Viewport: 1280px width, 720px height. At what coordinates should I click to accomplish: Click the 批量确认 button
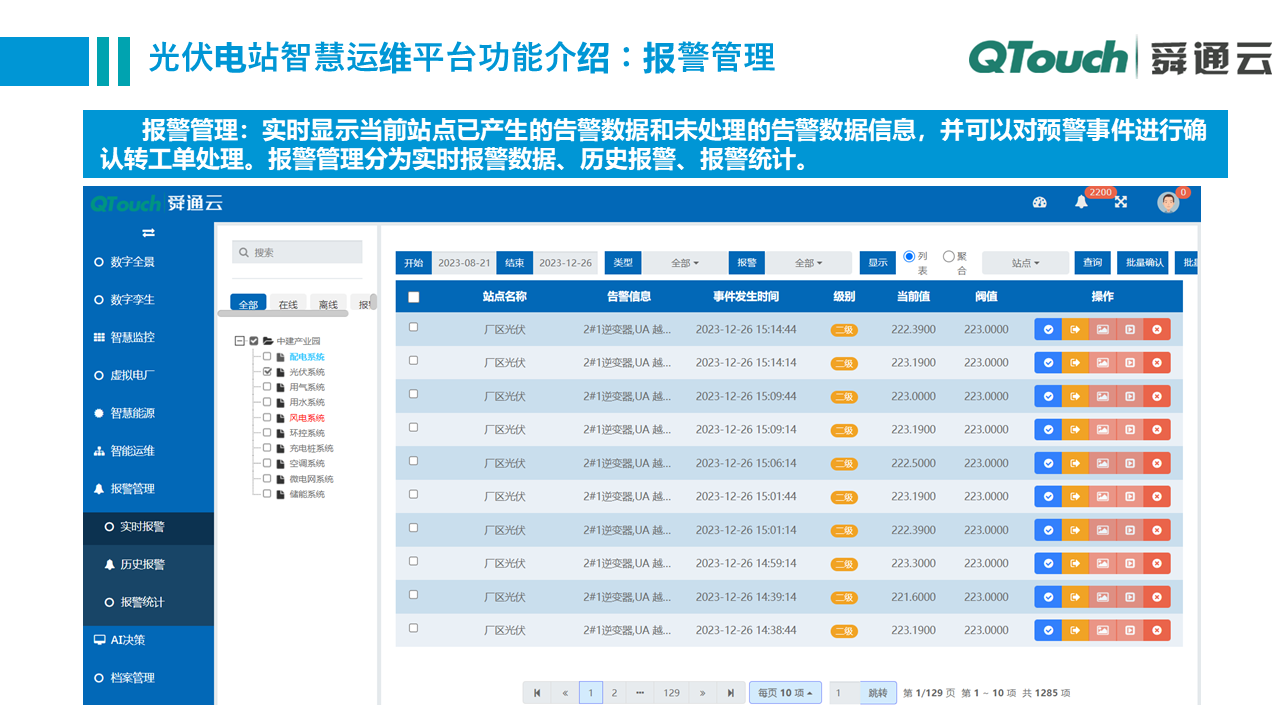1143,262
